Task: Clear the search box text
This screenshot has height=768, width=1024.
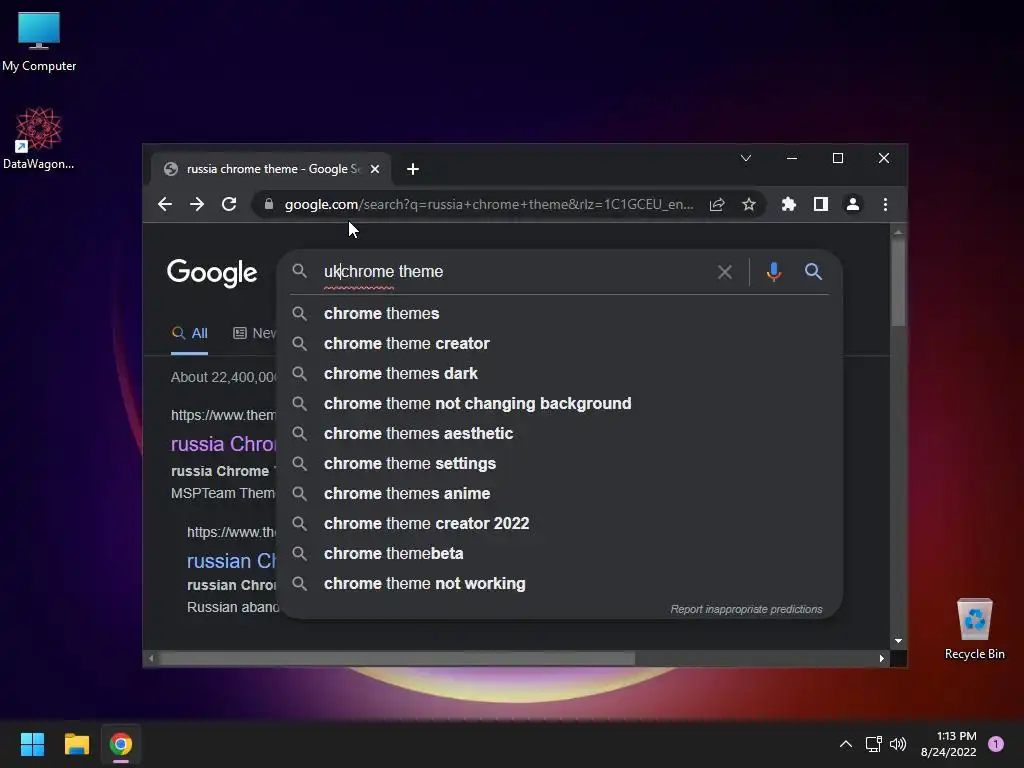Action: coord(725,272)
